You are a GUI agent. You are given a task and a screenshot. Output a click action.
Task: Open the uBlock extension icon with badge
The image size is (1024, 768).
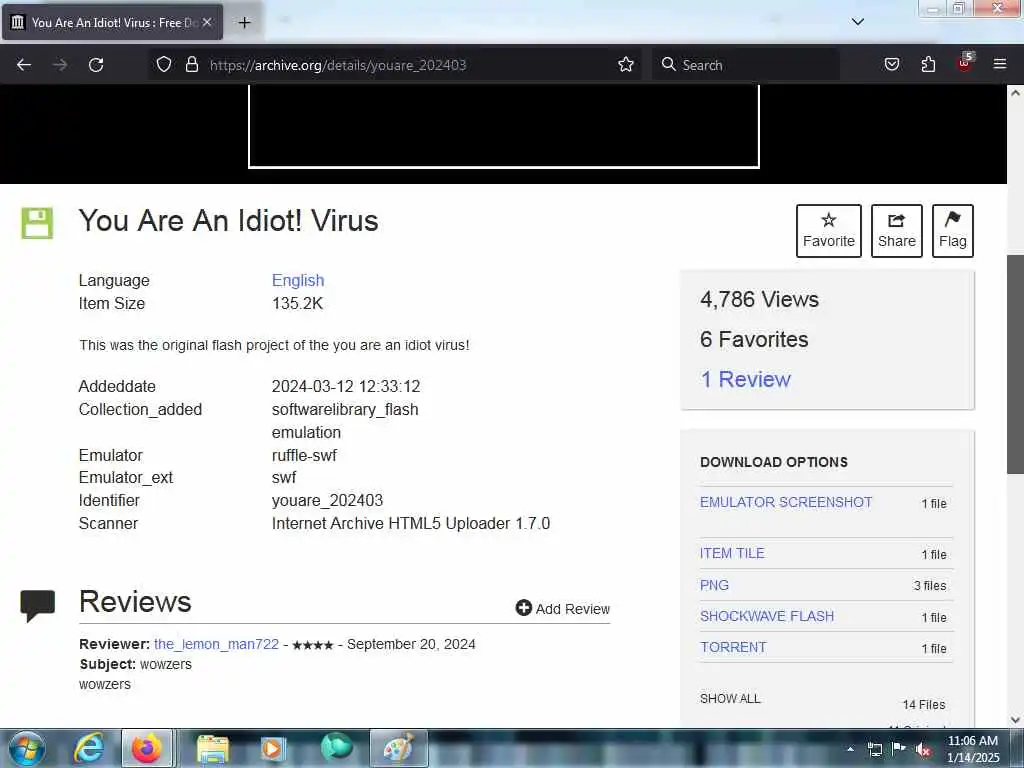coord(965,63)
